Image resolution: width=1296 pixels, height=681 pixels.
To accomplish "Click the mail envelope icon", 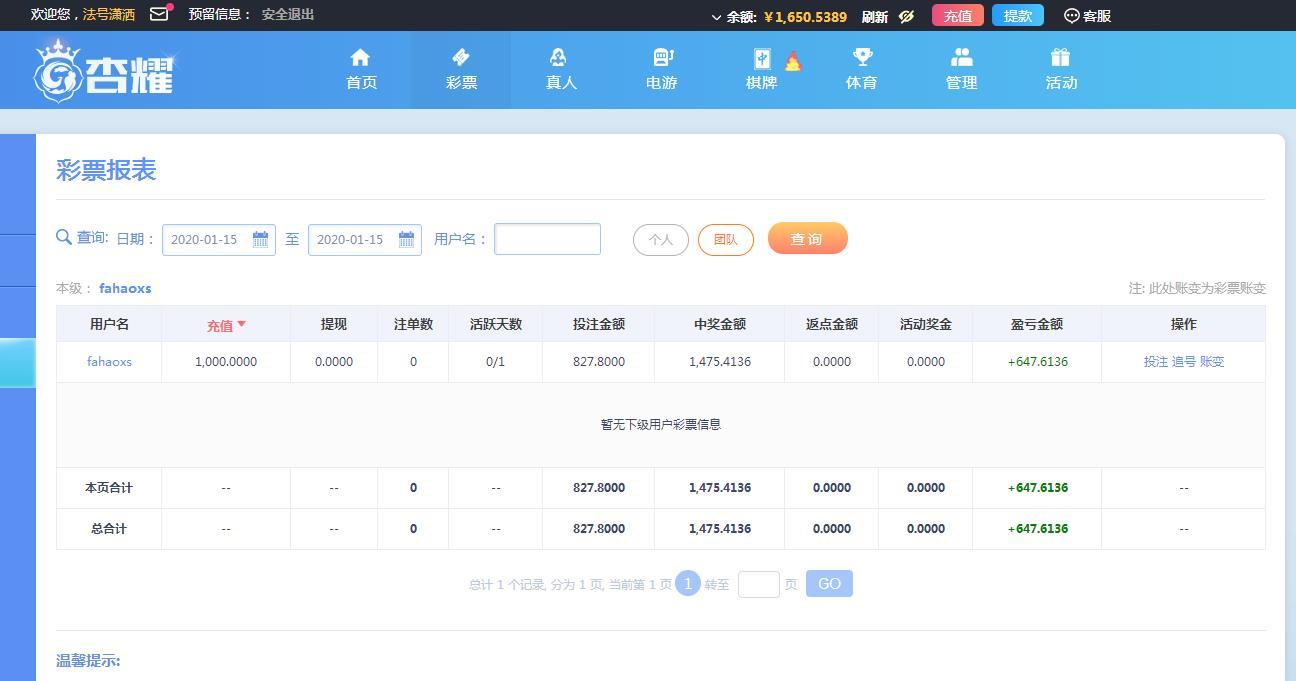I will click(159, 14).
